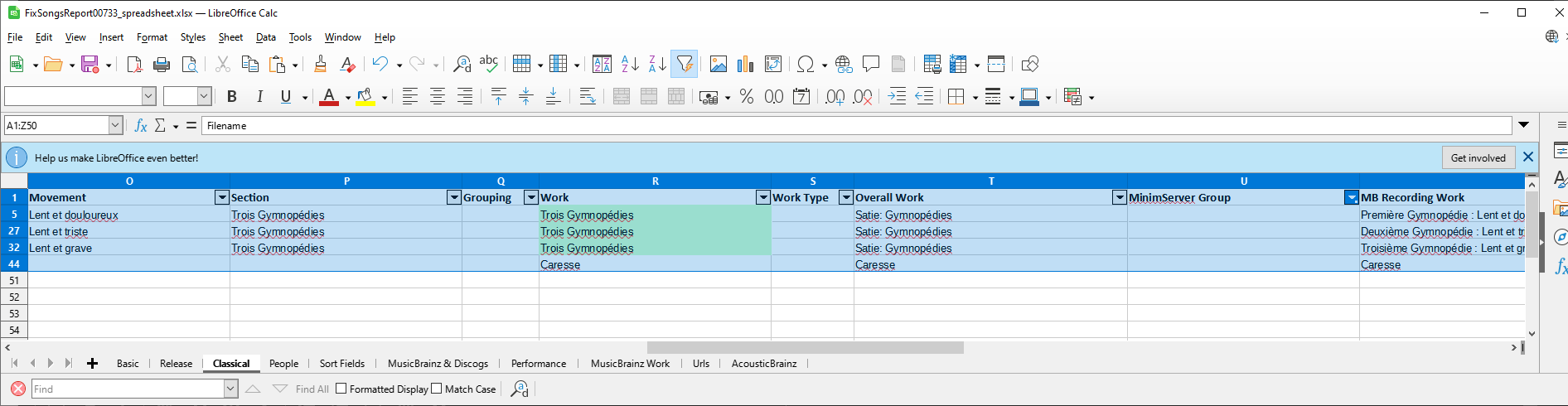Screen dimensions: 1568x406
Task: Open the Print icon in toolbar
Action: [162, 64]
